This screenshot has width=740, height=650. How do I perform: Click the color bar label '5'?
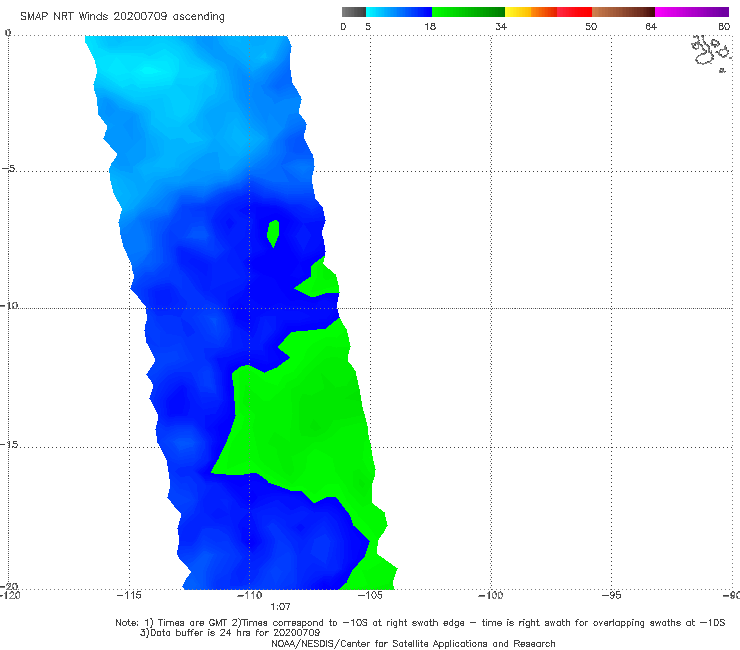(x=368, y=27)
